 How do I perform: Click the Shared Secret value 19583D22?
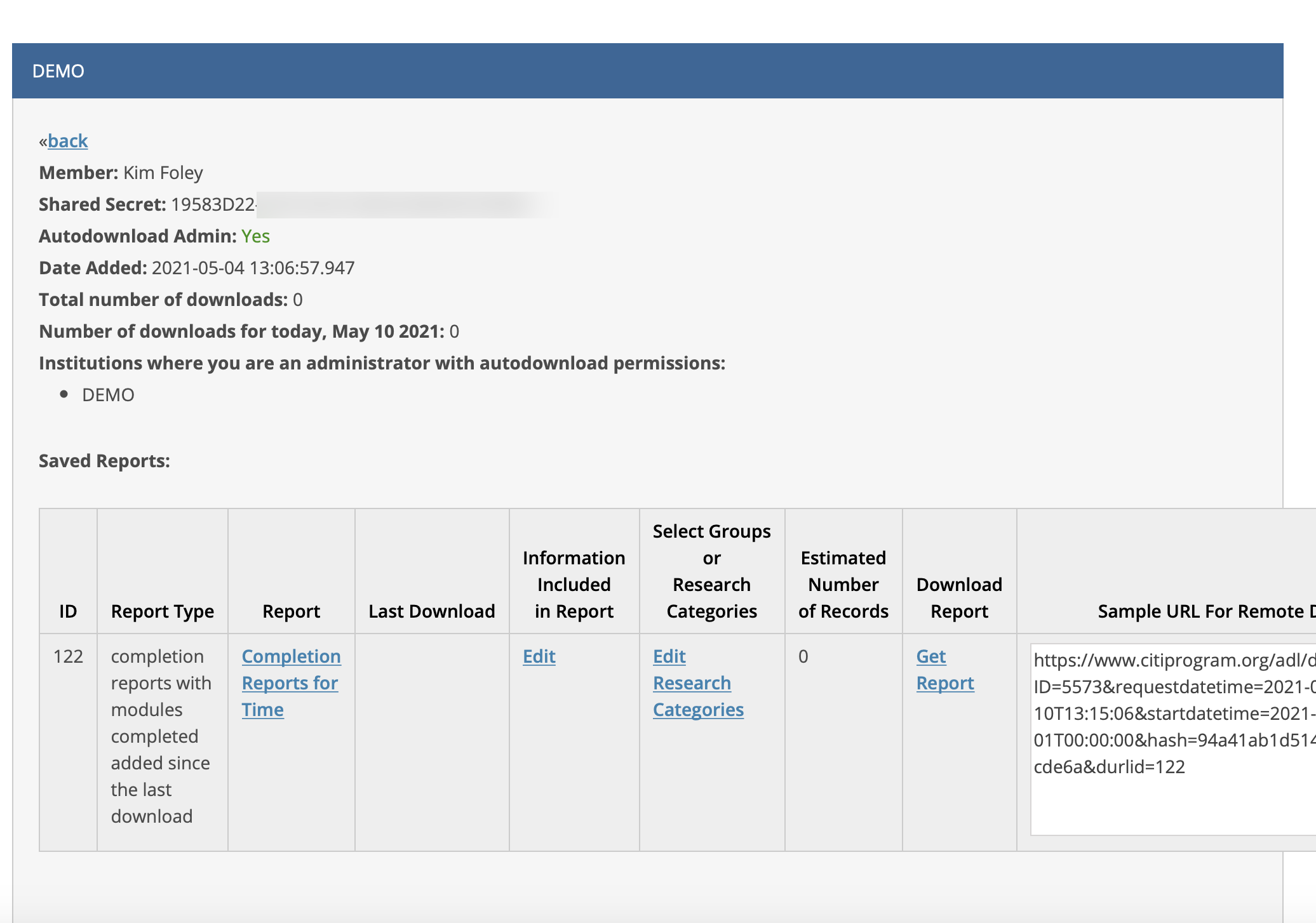[213, 204]
